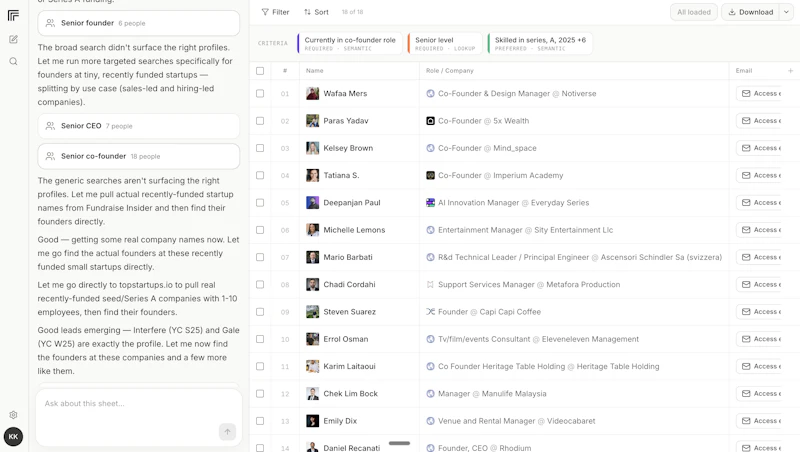800x452 pixels.
Task: Click the Mind_space company globe icon
Action: click(x=430, y=148)
